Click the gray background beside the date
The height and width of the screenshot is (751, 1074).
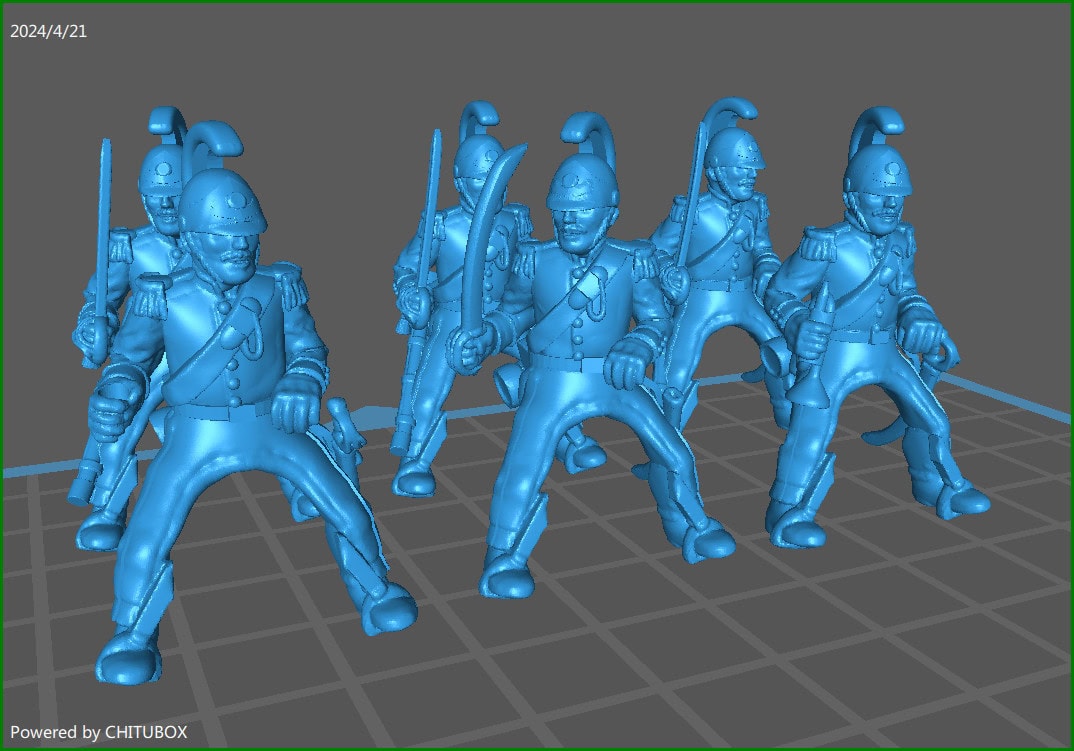point(300,30)
